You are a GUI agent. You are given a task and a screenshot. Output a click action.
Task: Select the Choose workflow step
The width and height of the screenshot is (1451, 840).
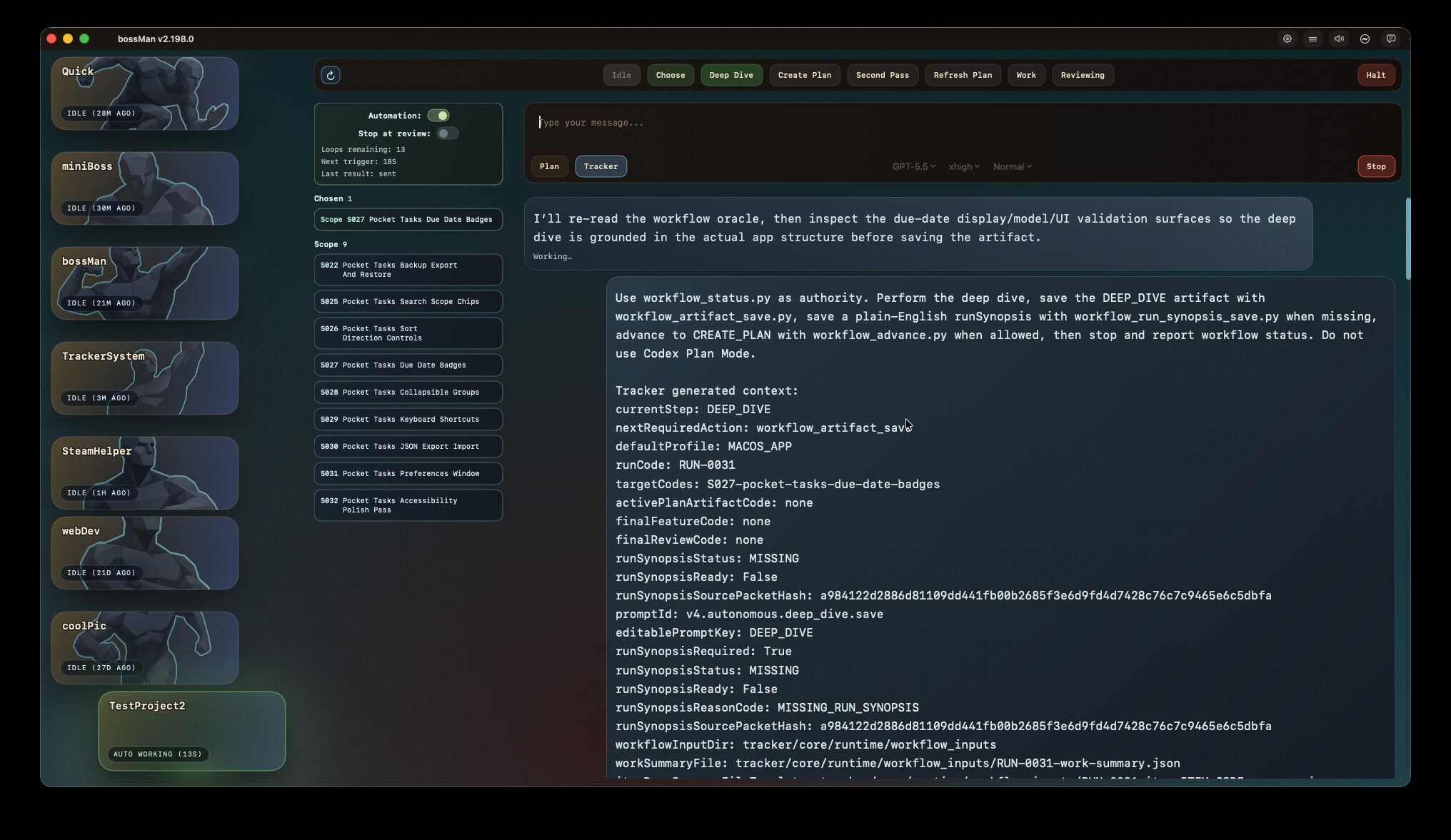pyautogui.click(x=671, y=75)
